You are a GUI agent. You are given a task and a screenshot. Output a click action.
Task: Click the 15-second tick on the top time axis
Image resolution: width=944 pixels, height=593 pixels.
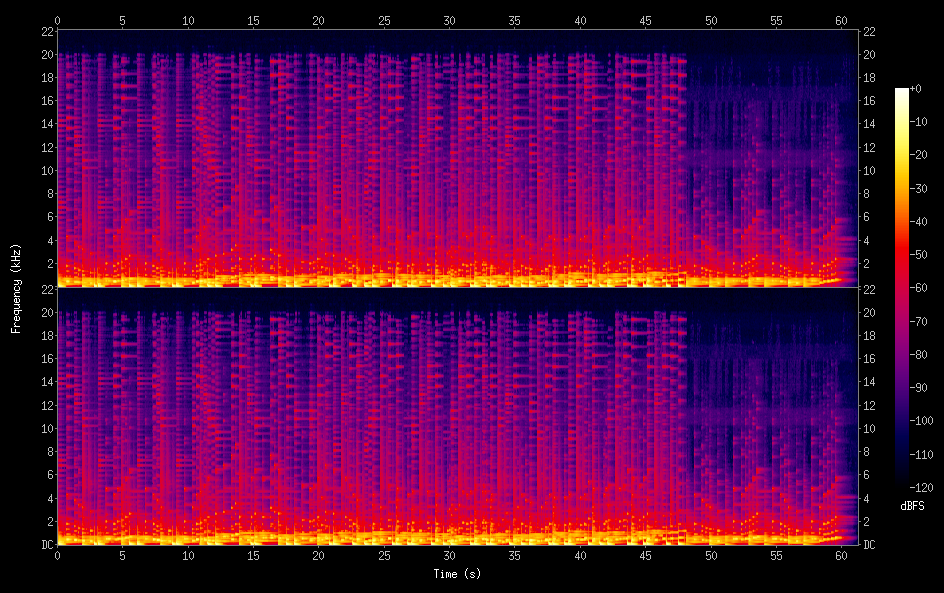click(x=253, y=20)
